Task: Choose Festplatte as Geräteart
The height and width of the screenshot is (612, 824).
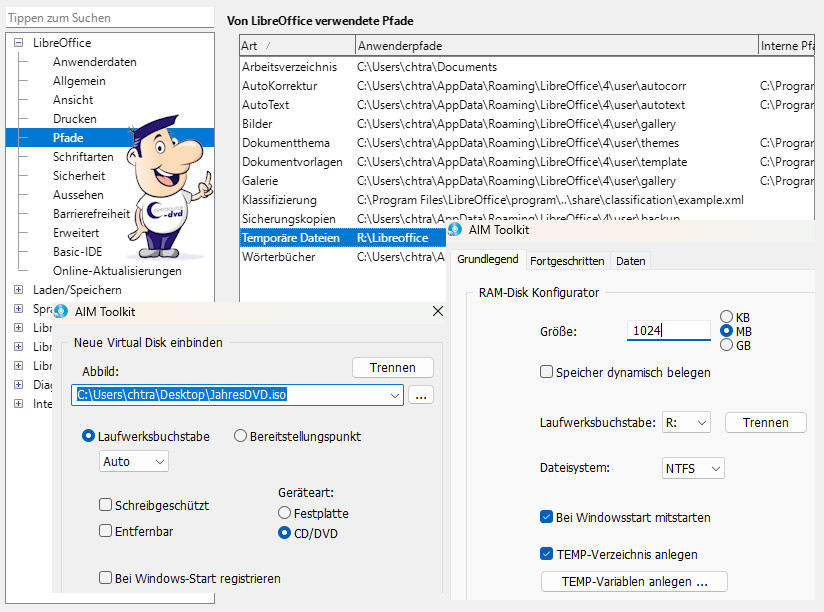Action: (284, 513)
